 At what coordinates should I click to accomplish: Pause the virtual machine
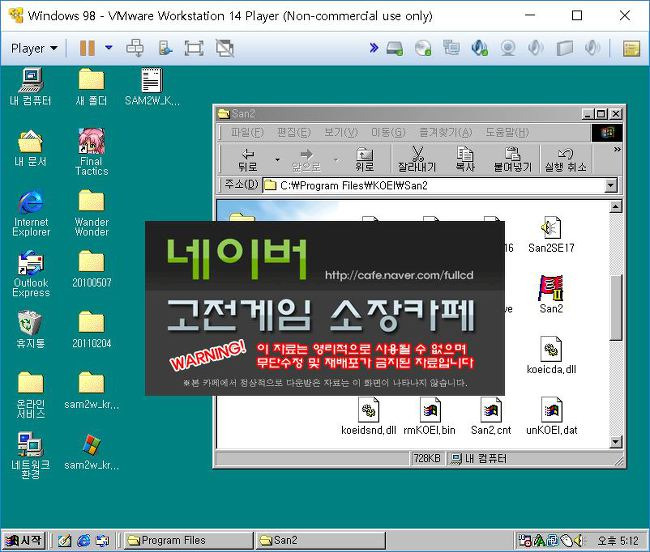coord(87,48)
